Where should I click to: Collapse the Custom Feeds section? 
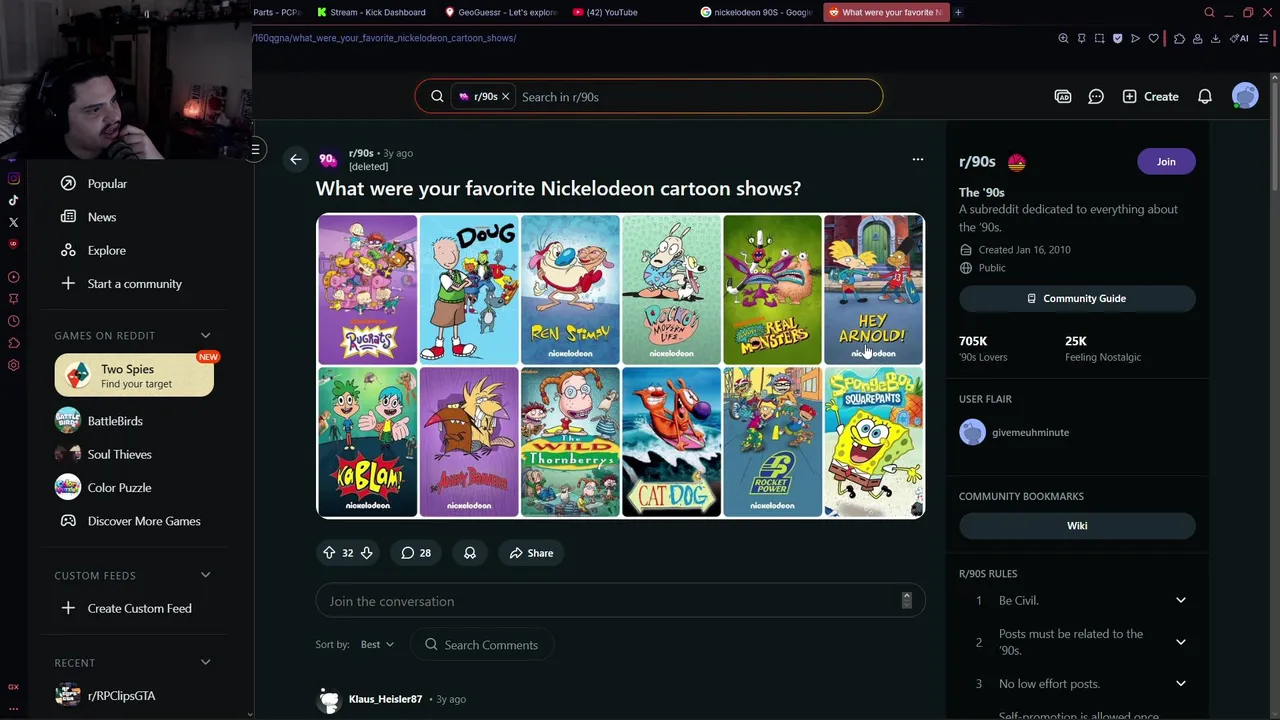tap(205, 575)
